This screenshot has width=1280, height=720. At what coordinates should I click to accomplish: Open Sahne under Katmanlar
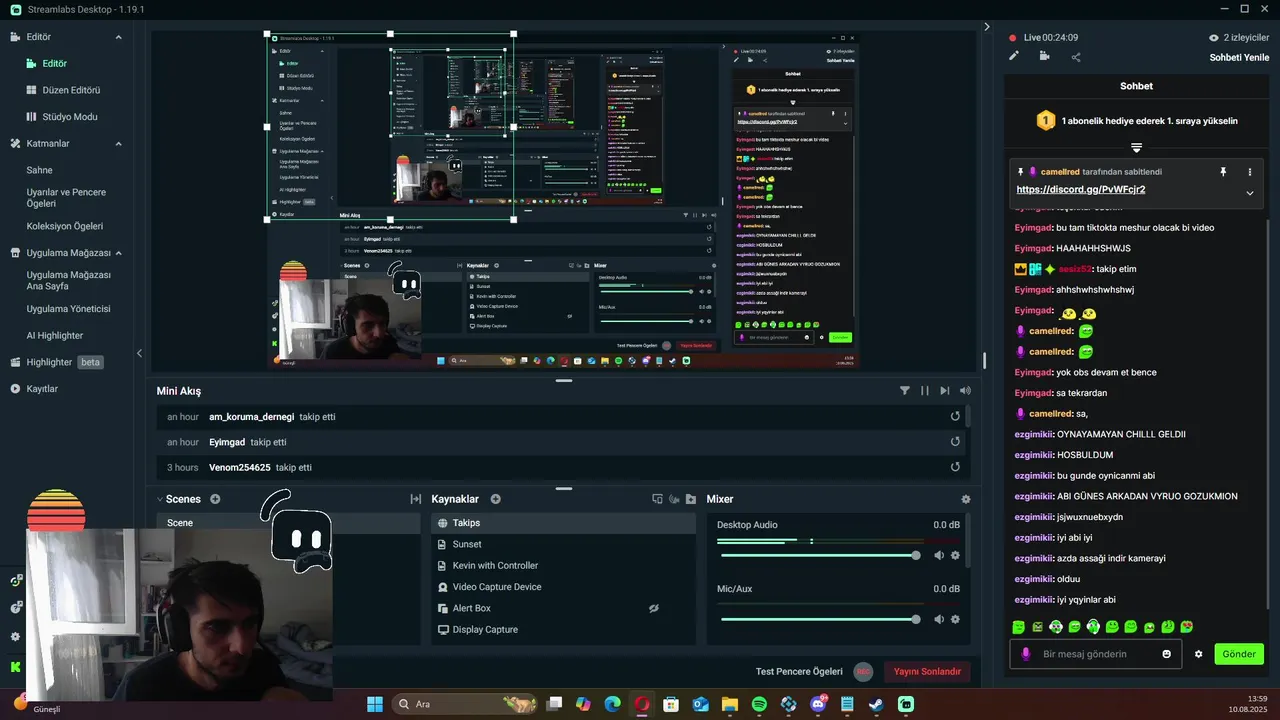click(39, 170)
